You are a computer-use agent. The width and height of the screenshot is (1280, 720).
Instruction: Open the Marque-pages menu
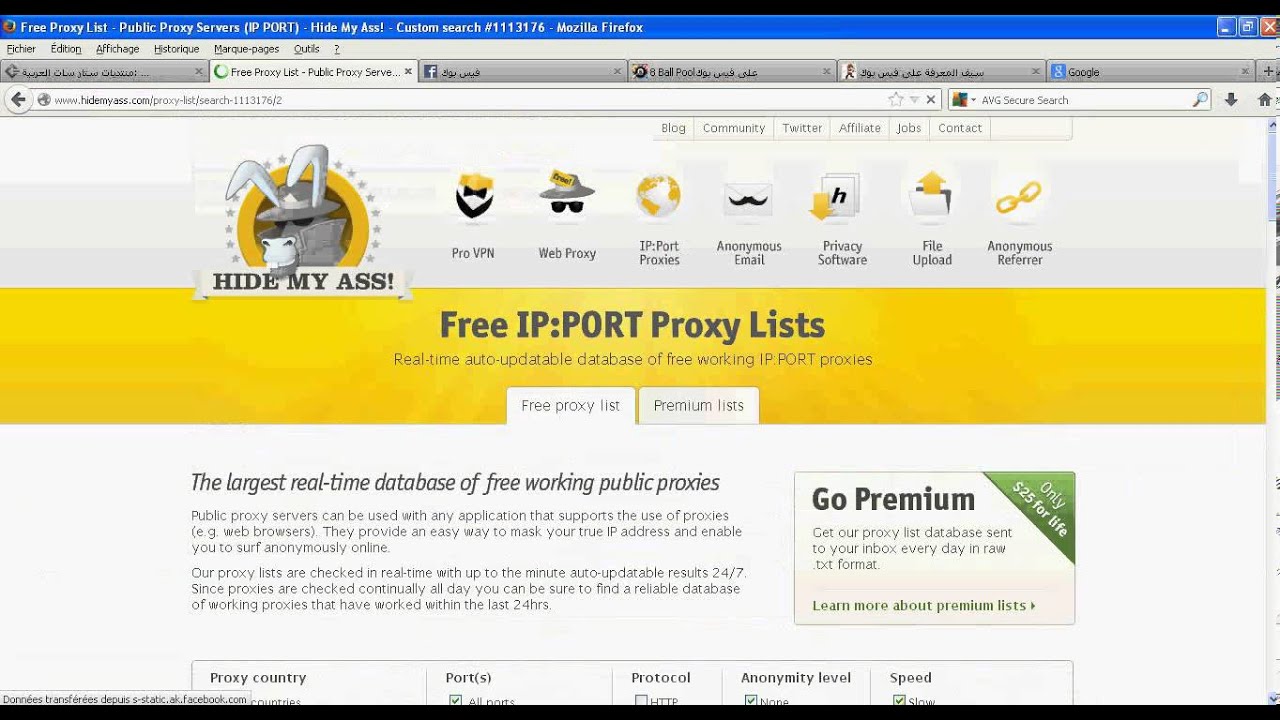tap(247, 48)
